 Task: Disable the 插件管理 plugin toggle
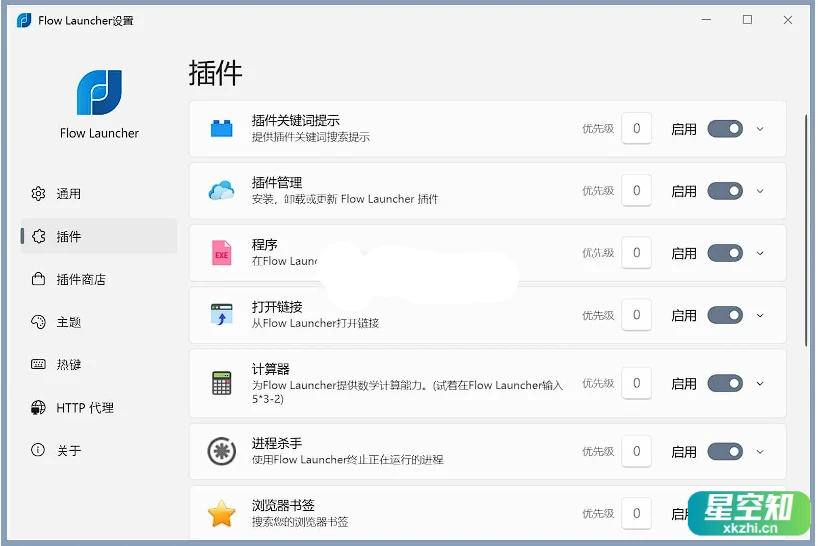(x=725, y=191)
